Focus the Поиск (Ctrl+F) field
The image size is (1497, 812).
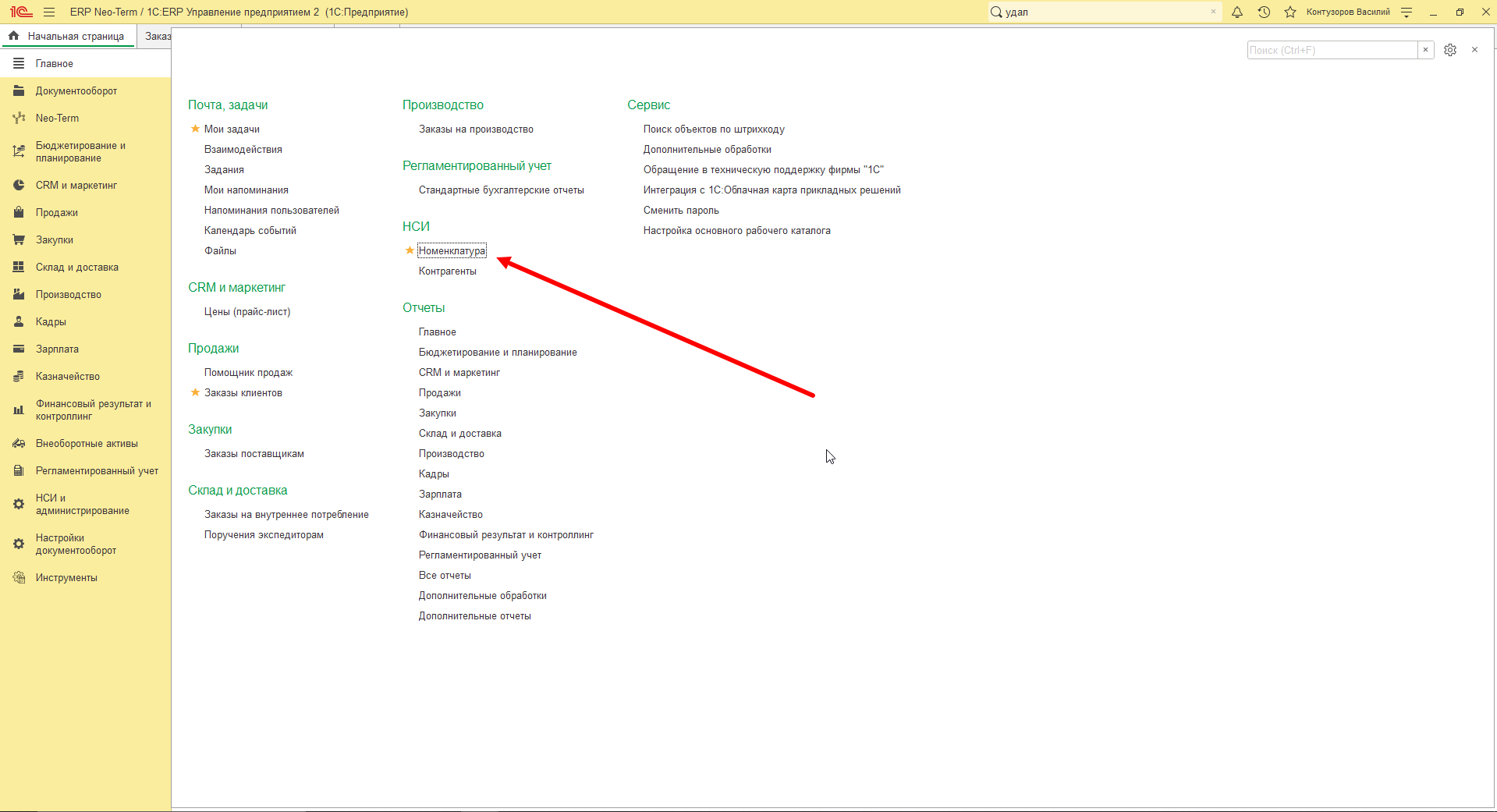point(1332,50)
